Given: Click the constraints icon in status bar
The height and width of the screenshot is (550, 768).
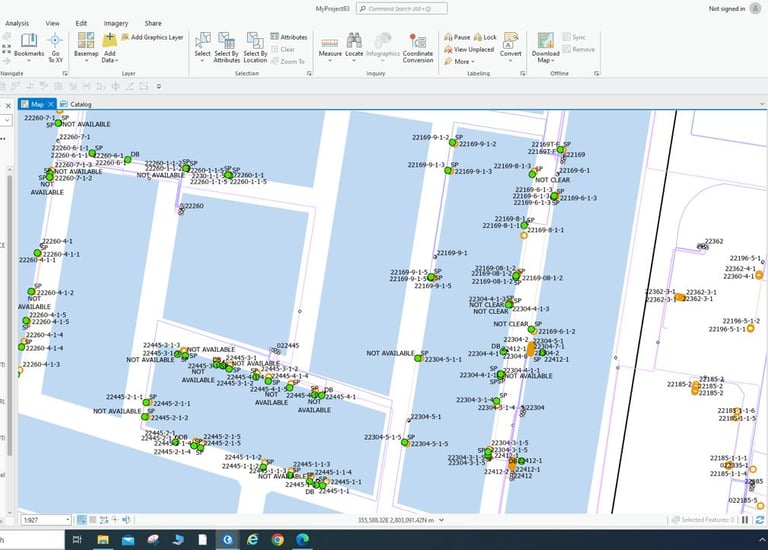Looking at the screenshot, I should coord(104,520).
